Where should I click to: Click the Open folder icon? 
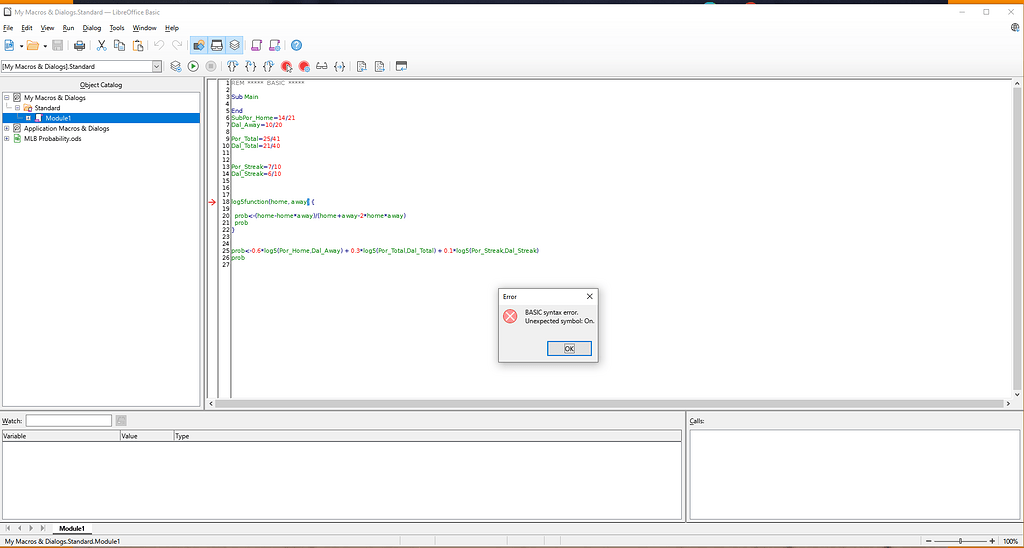coord(33,45)
